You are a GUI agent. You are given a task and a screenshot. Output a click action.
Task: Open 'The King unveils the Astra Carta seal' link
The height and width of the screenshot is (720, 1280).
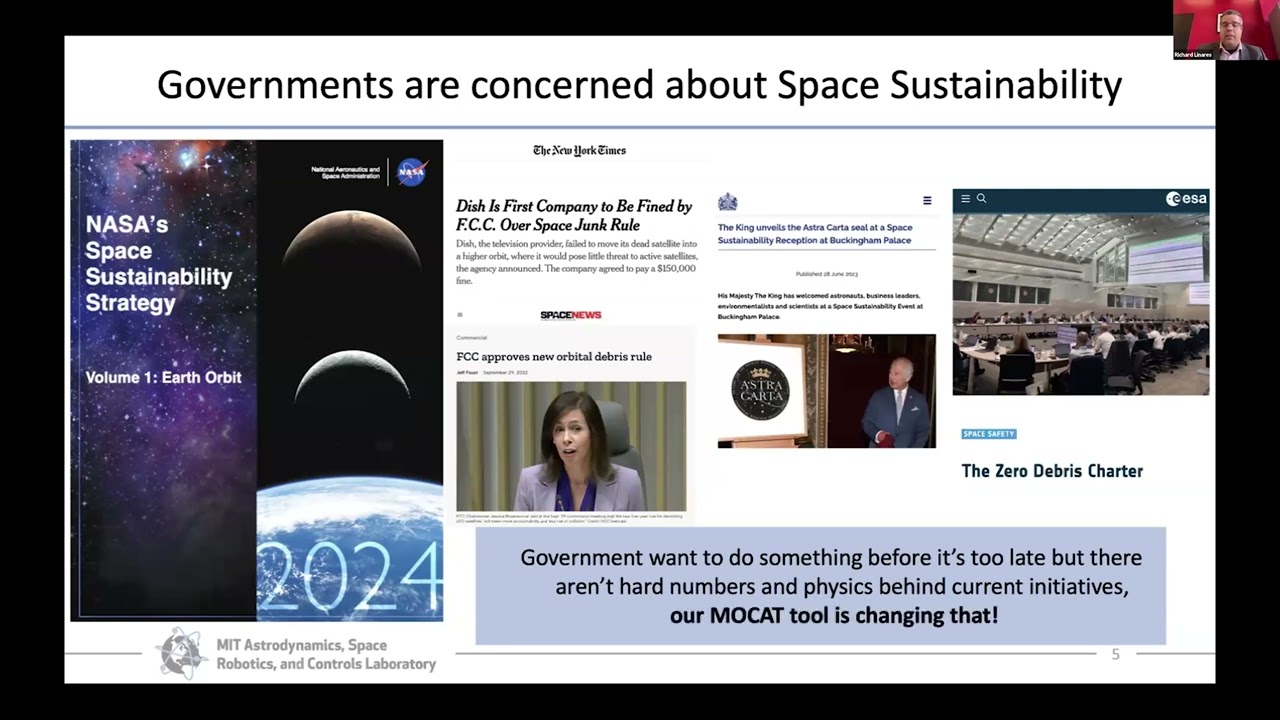coord(815,234)
